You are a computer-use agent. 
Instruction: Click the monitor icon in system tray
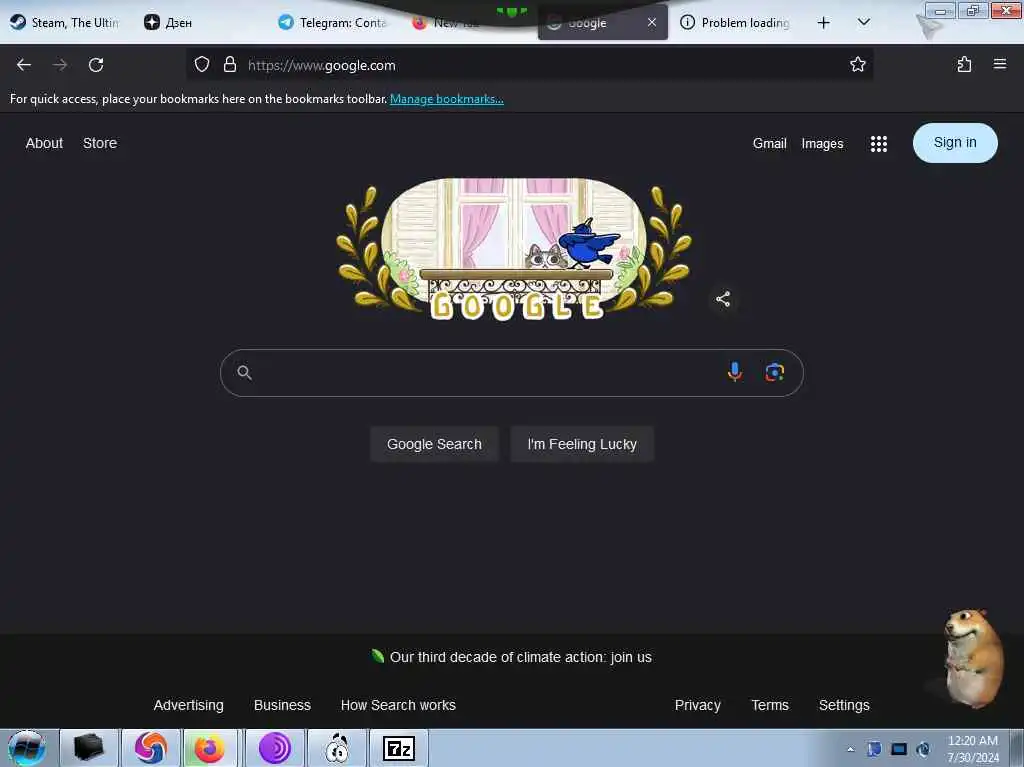pyautogui.click(x=899, y=749)
